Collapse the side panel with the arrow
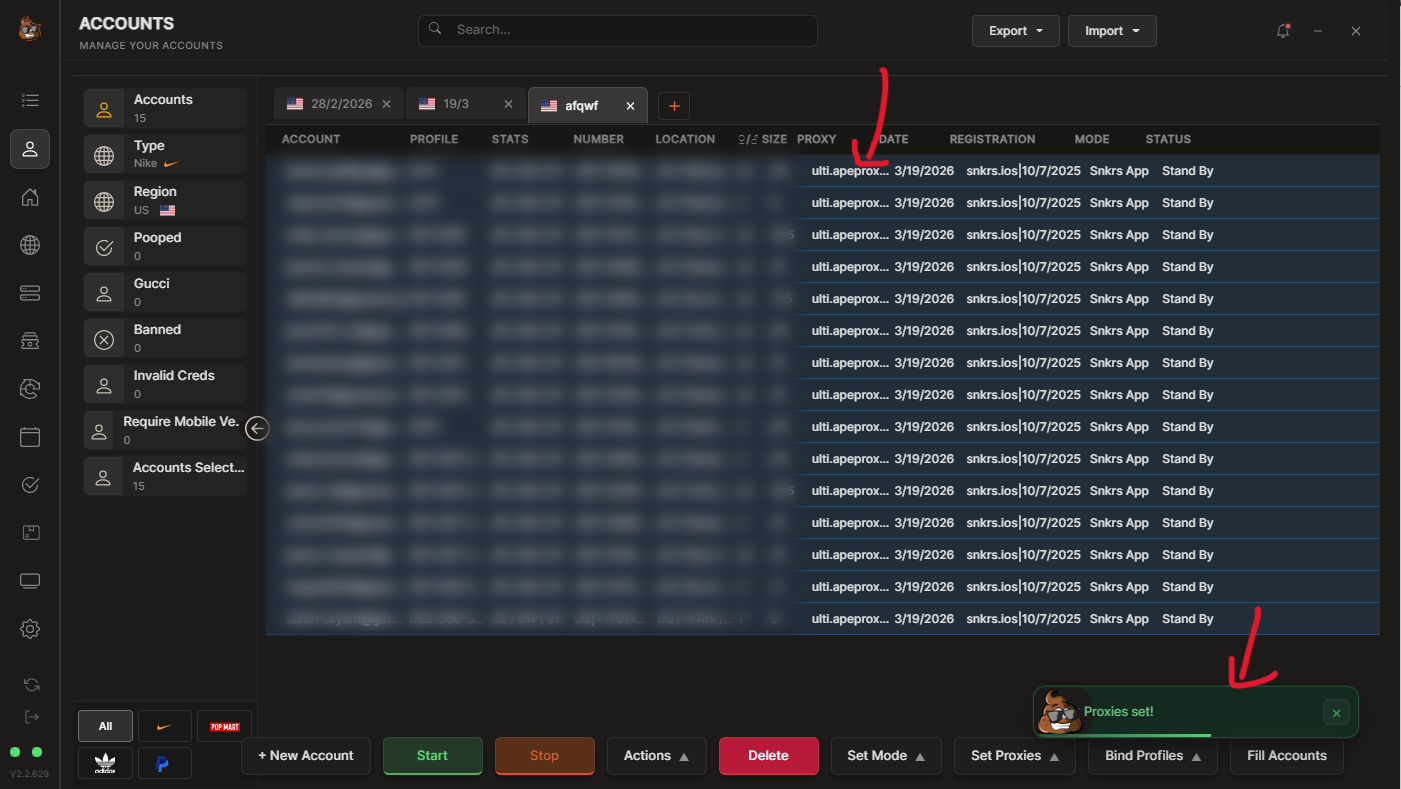The height and width of the screenshot is (789, 1401). click(x=257, y=428)
